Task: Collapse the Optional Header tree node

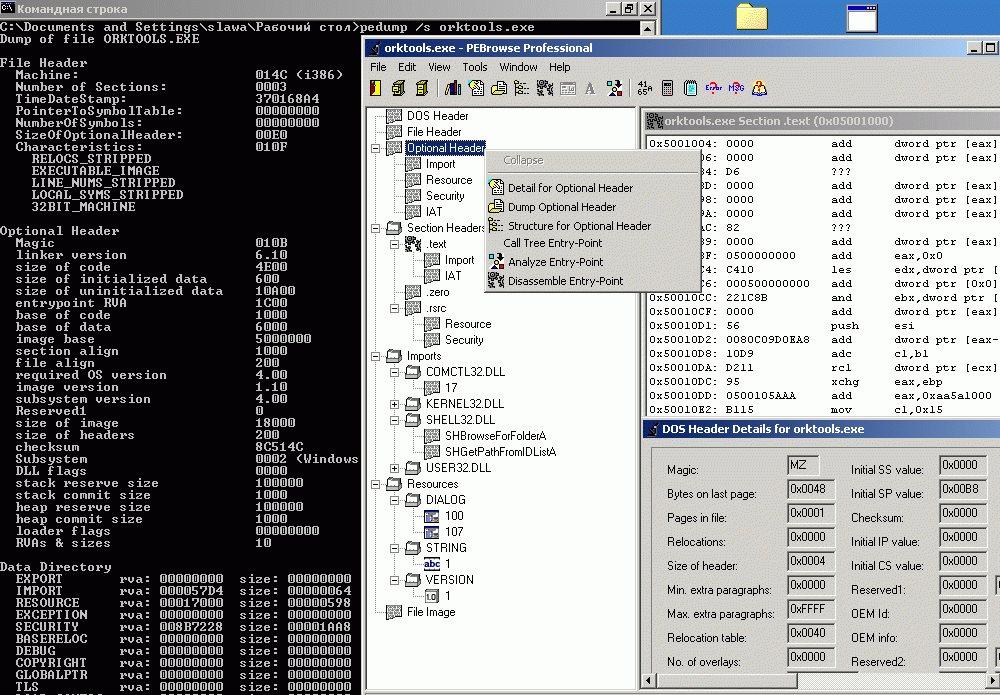Action: tap(376, 148)
